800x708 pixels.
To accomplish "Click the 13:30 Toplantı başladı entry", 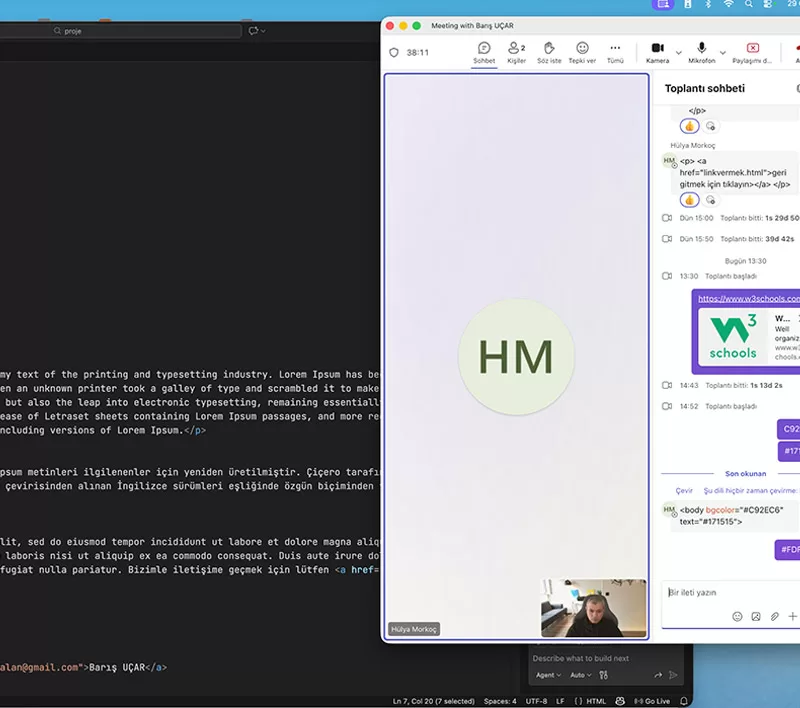I will tap(709, 276).
